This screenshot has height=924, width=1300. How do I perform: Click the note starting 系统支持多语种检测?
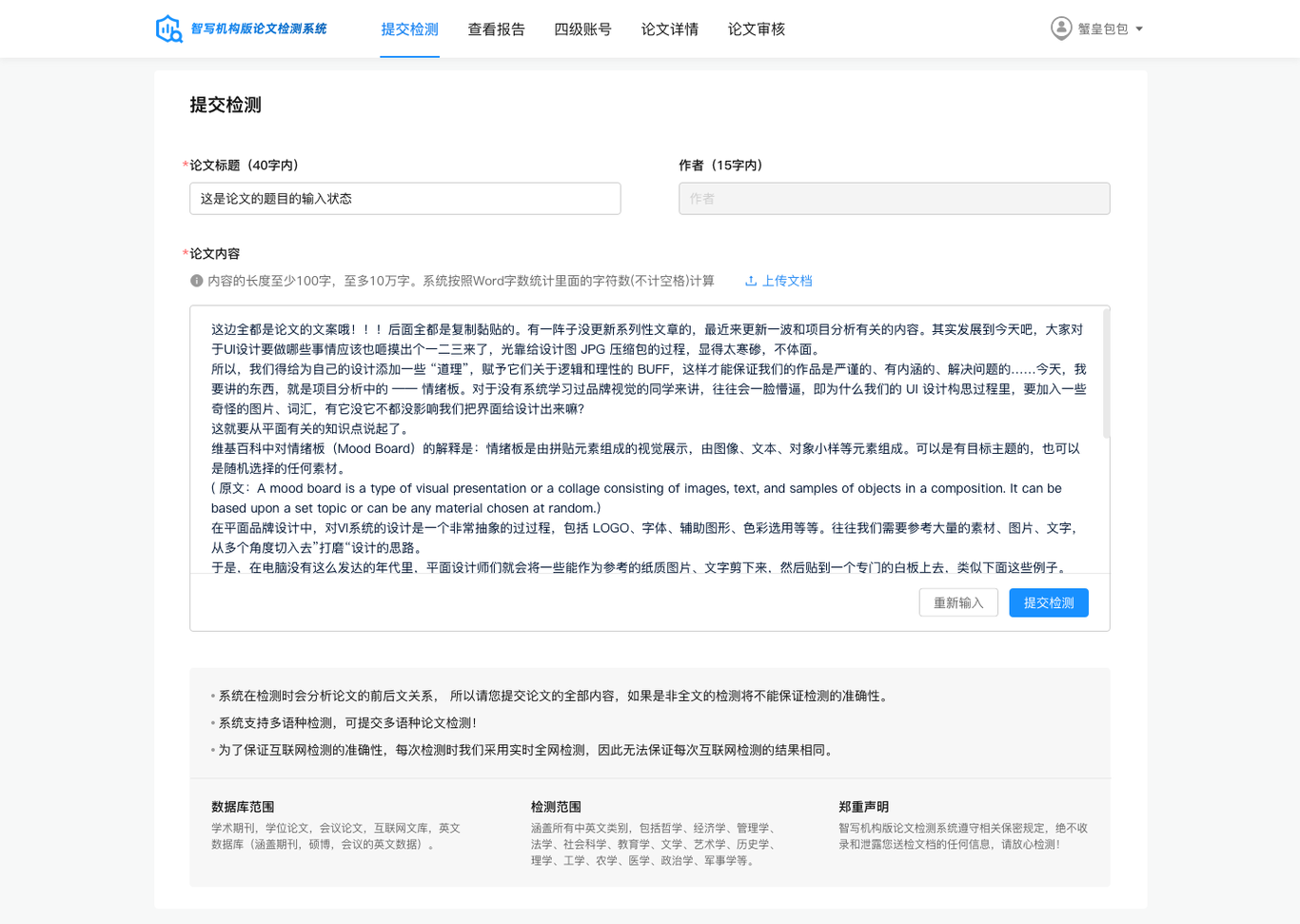click(347, 723)
